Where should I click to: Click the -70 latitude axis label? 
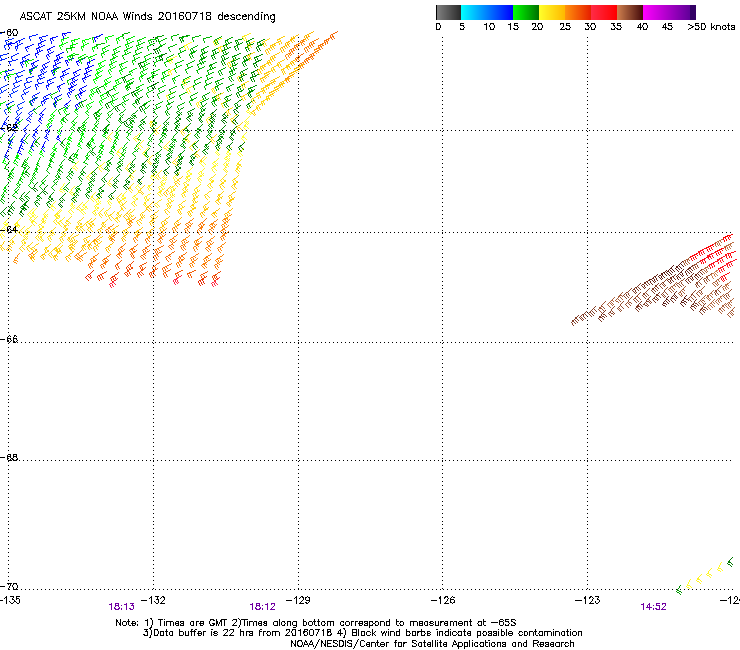(9, 586)
